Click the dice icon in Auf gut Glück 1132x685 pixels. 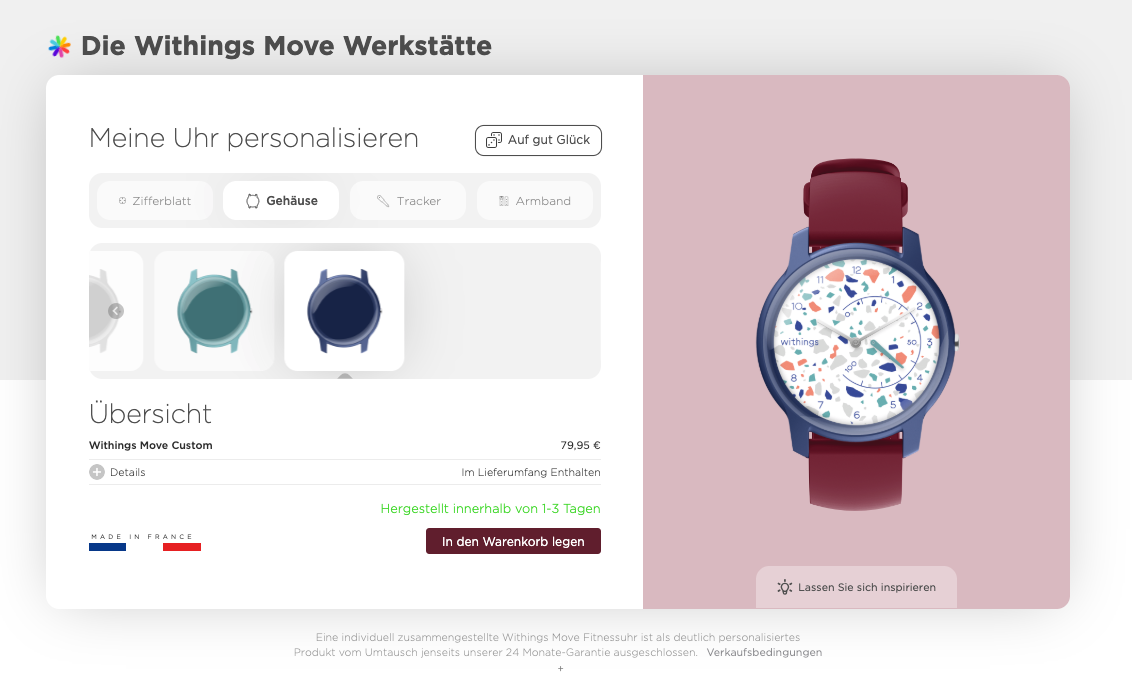pyautogui.click(x=494, y=140)
